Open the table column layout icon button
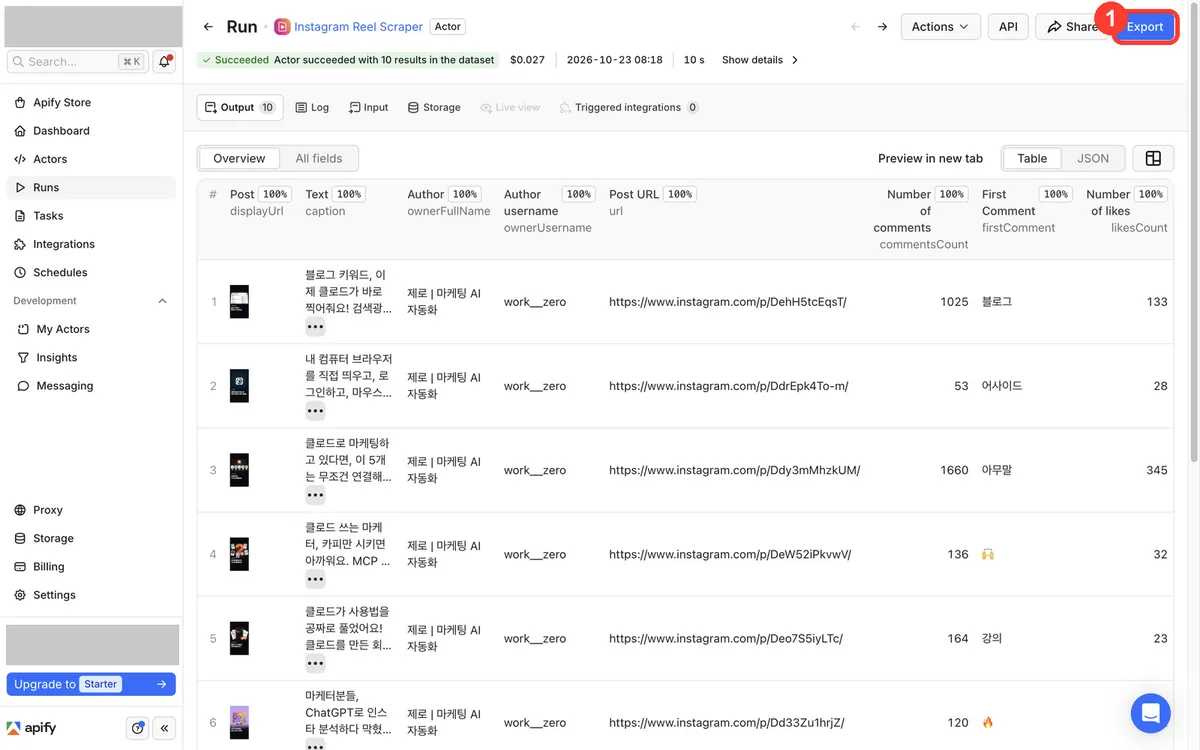Screen dimensions: 1200x750 (x=1153, y=158)
